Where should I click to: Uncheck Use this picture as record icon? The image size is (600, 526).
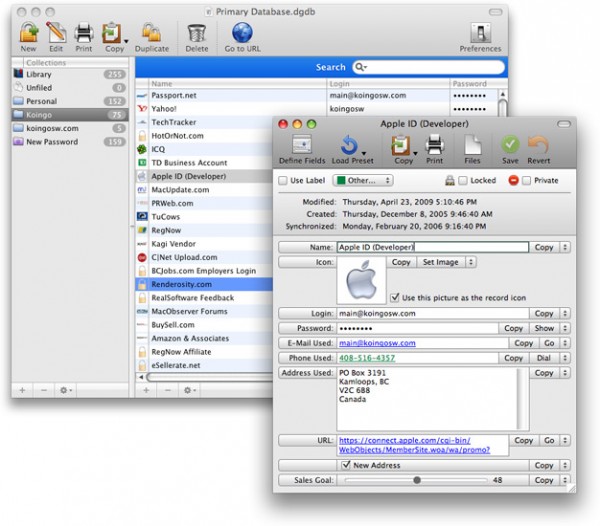point(394,297)
